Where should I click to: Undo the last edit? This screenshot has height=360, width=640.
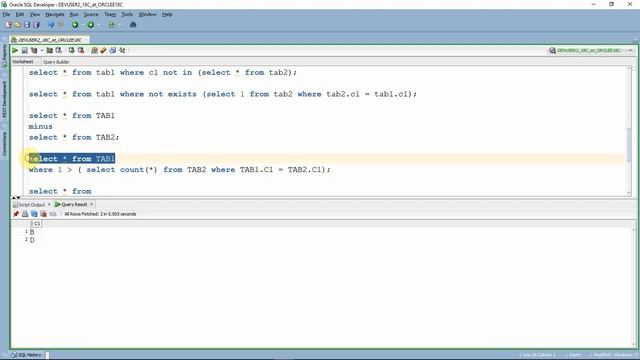point(51,25)
